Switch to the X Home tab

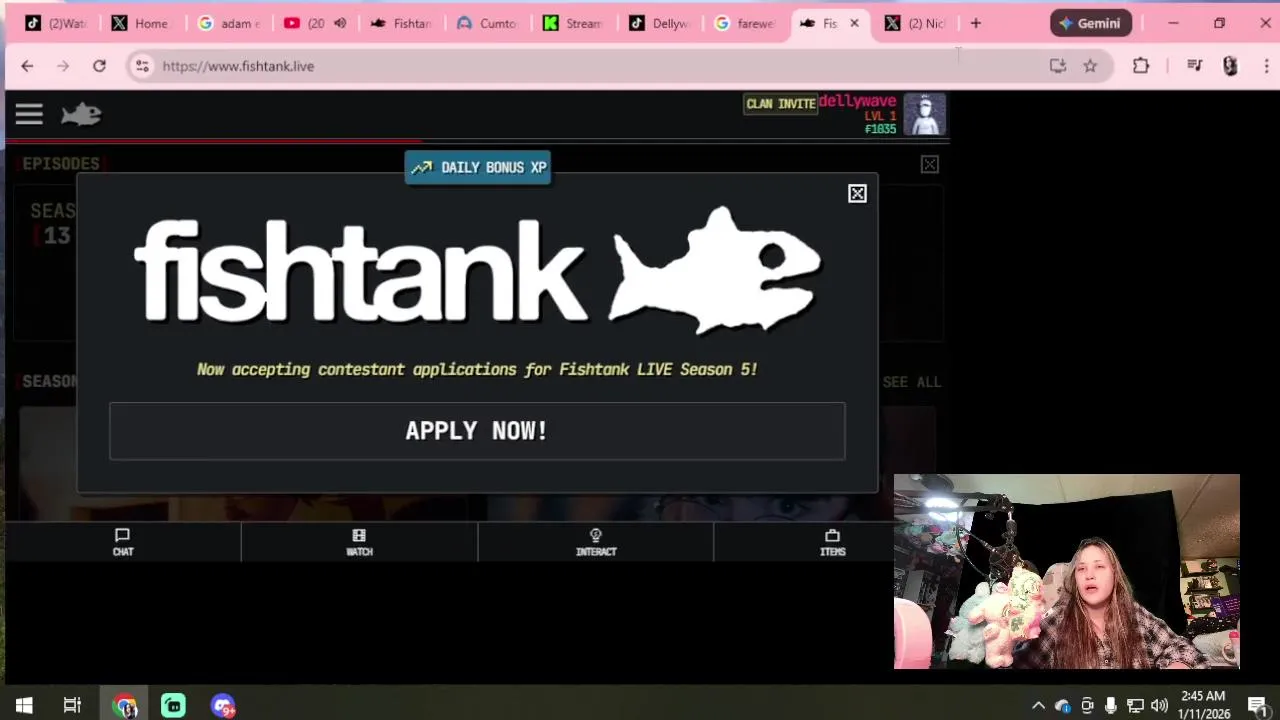pos(142,23)
